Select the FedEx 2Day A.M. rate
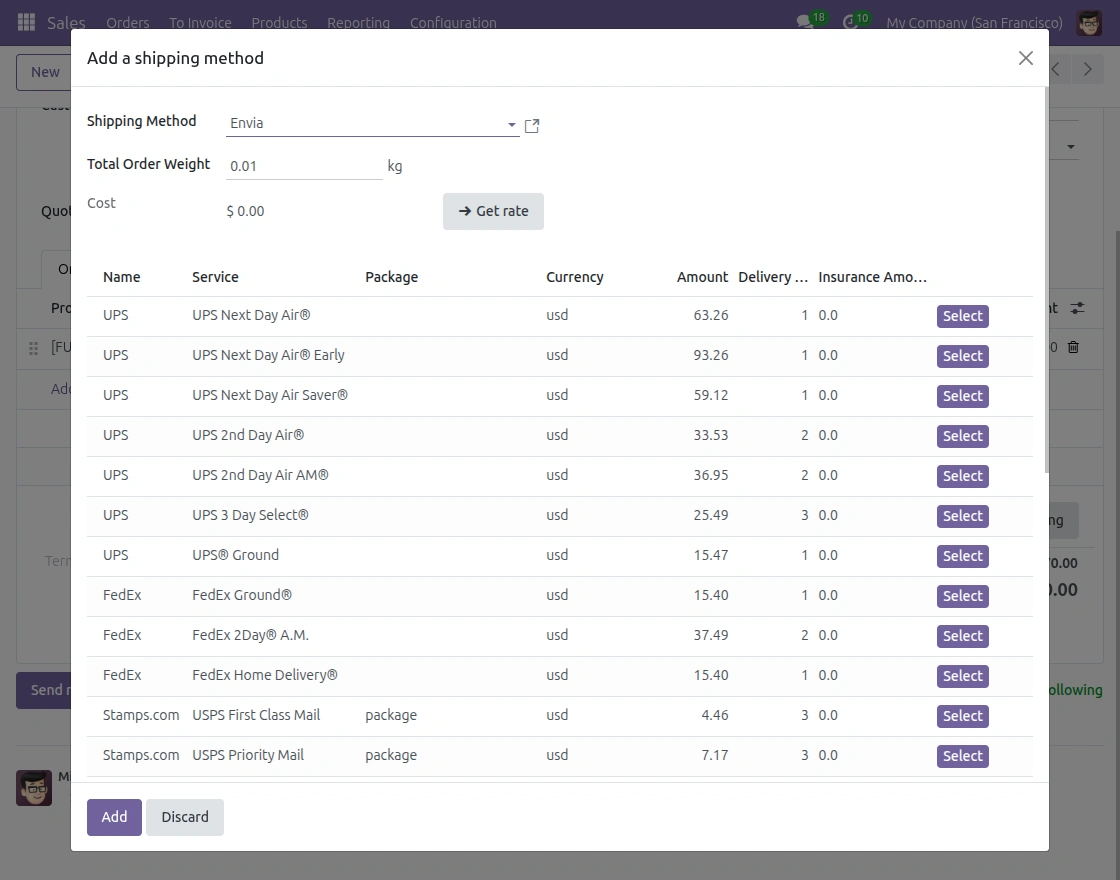Image resolution: width=1120 pixels, height=880 pixels. (x=961, y=636)
